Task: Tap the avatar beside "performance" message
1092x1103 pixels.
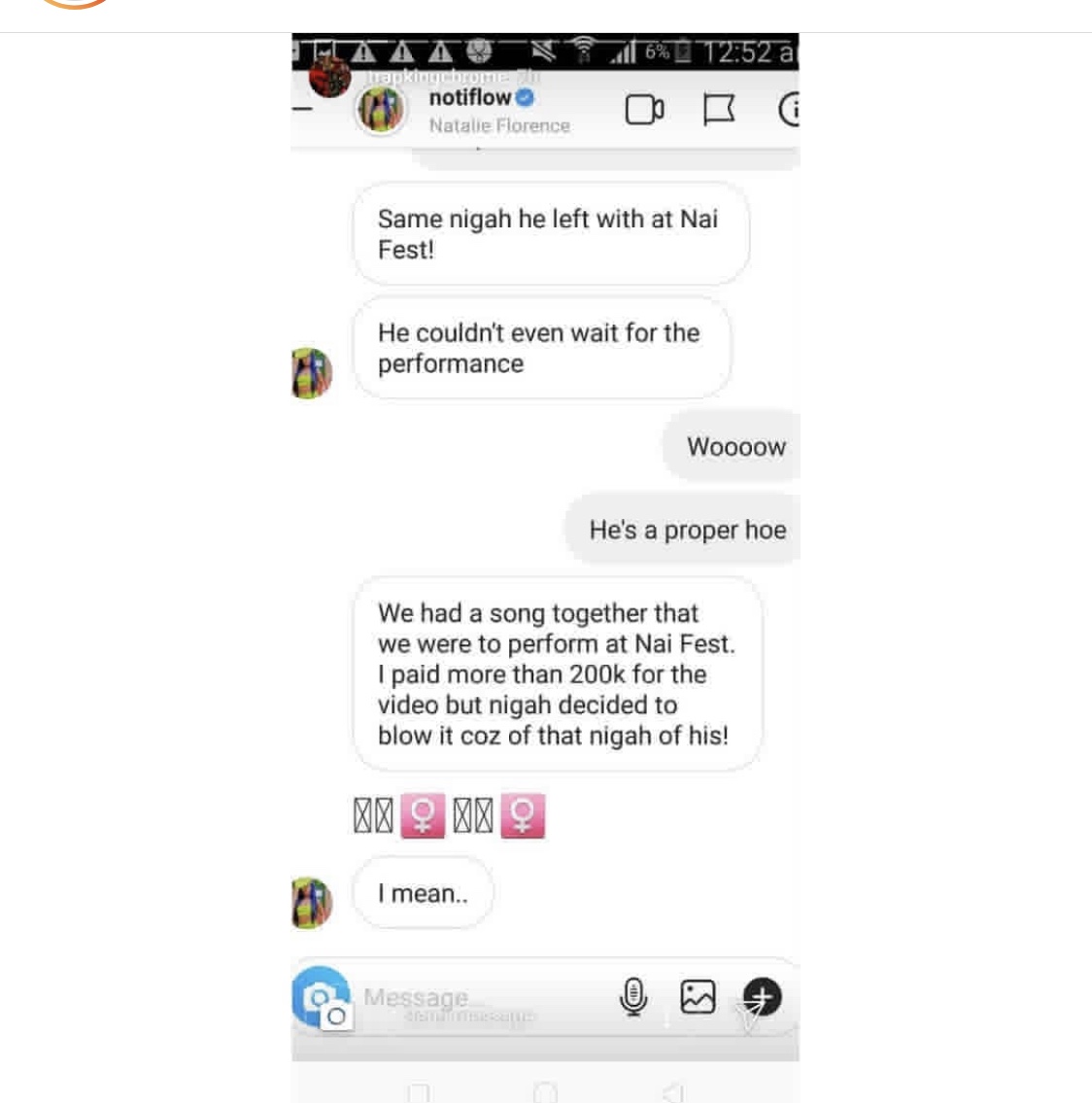Action: click(x=312, y=373)
